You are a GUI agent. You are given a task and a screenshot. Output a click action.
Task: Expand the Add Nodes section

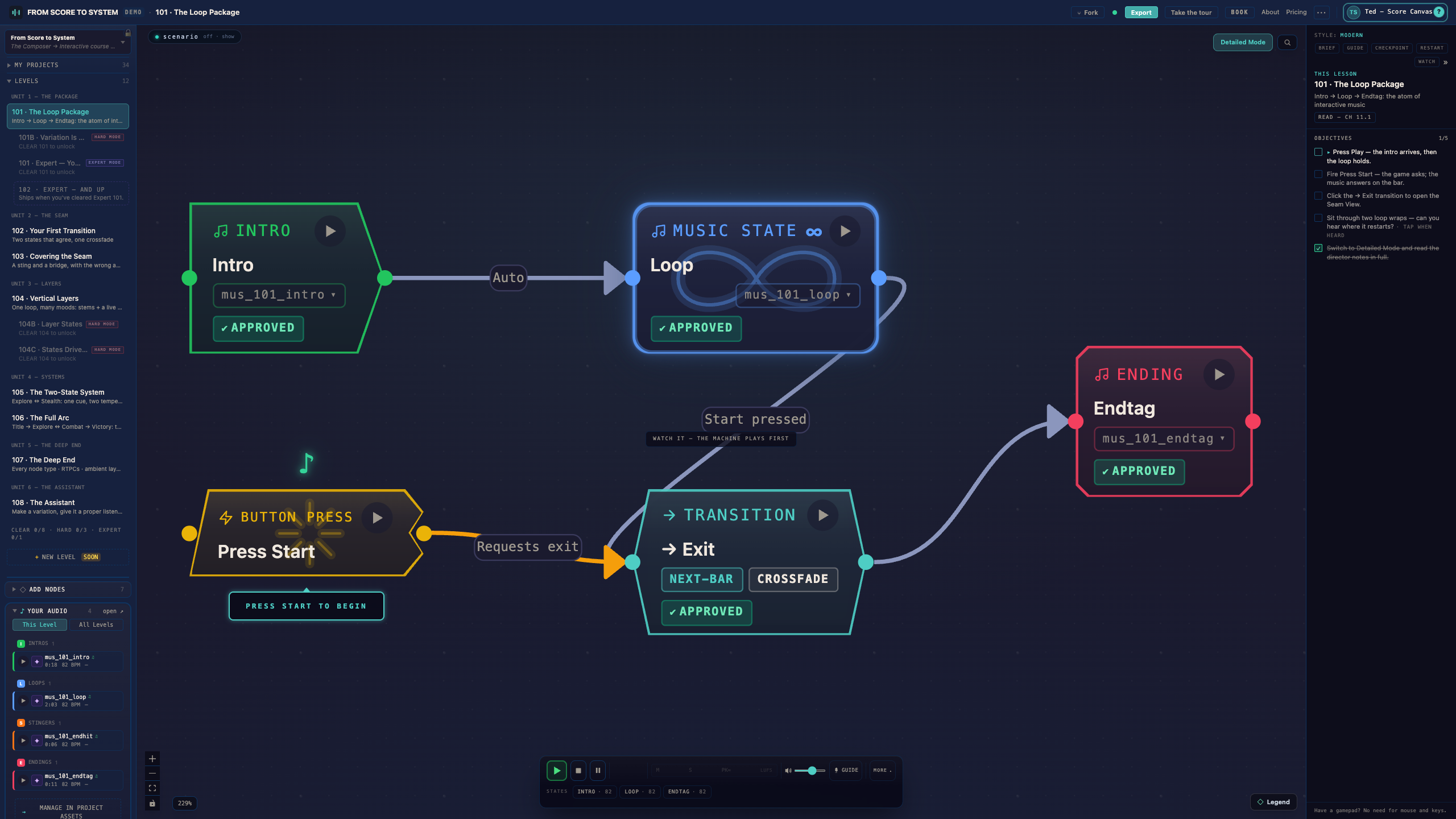68,589
